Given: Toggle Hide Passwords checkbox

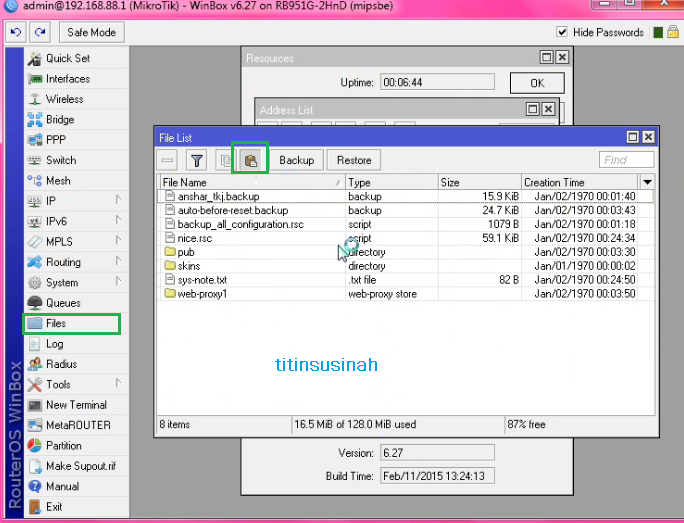Looking at the screenshot, I should pos(562,32).
